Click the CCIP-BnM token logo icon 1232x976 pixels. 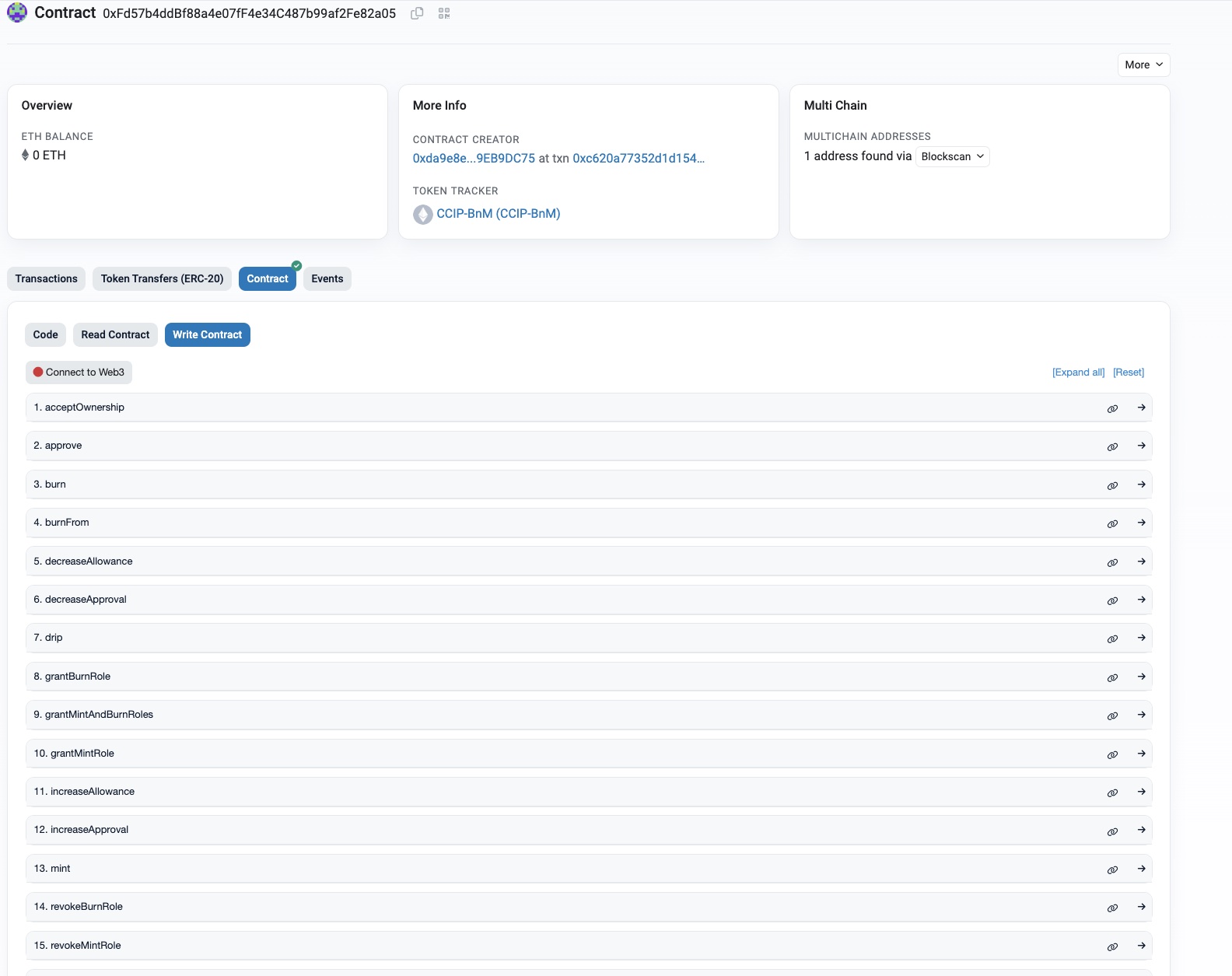pyautogui.click(x=422, y=214)
